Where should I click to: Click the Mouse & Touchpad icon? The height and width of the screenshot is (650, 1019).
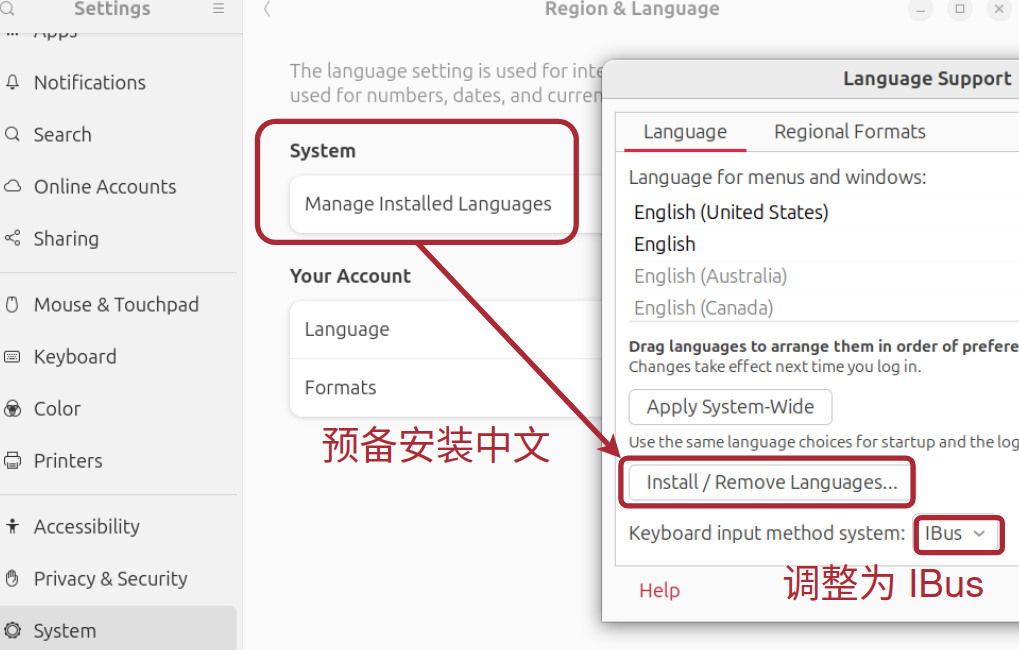pos(13,305)
